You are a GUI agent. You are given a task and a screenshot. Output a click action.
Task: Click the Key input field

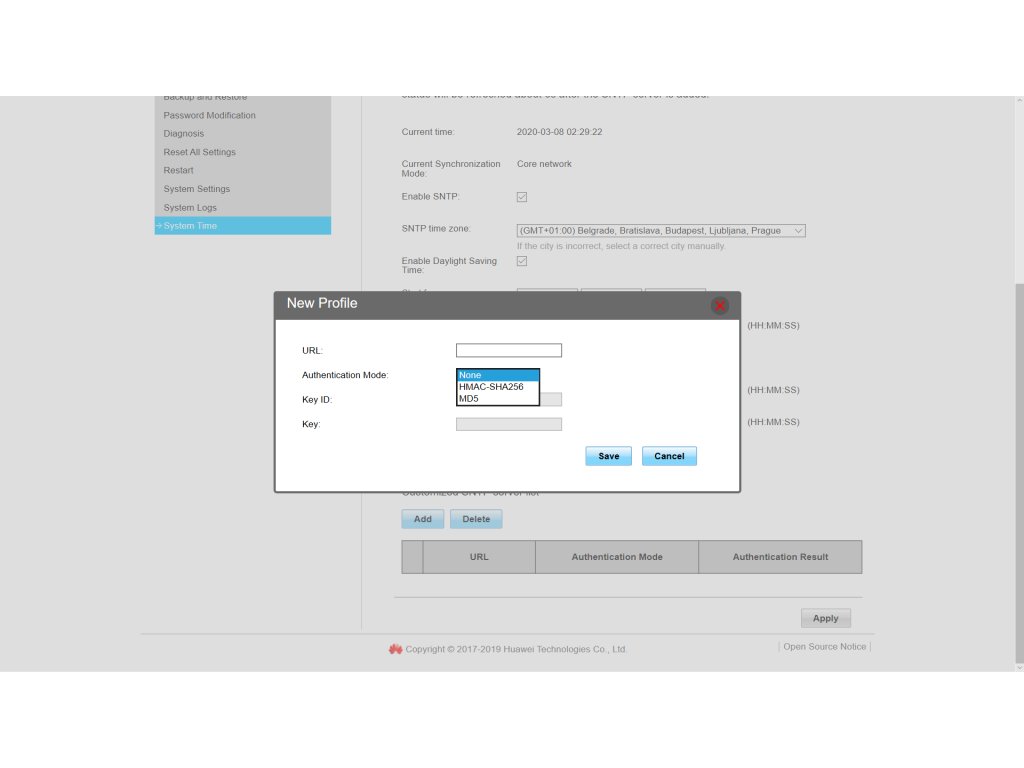click(x=508, y=424)
